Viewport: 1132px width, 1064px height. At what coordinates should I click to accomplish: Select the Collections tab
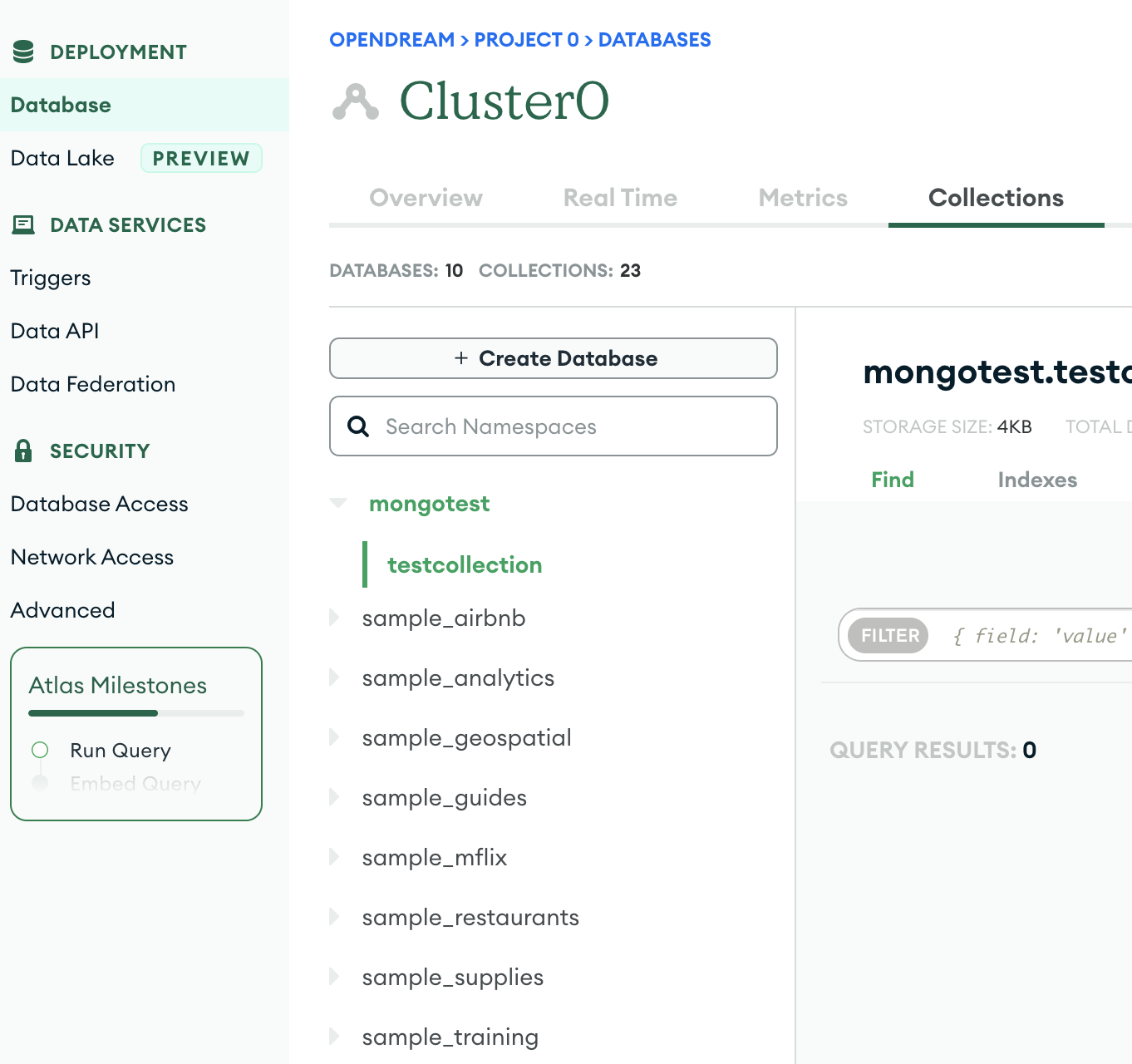996,198
